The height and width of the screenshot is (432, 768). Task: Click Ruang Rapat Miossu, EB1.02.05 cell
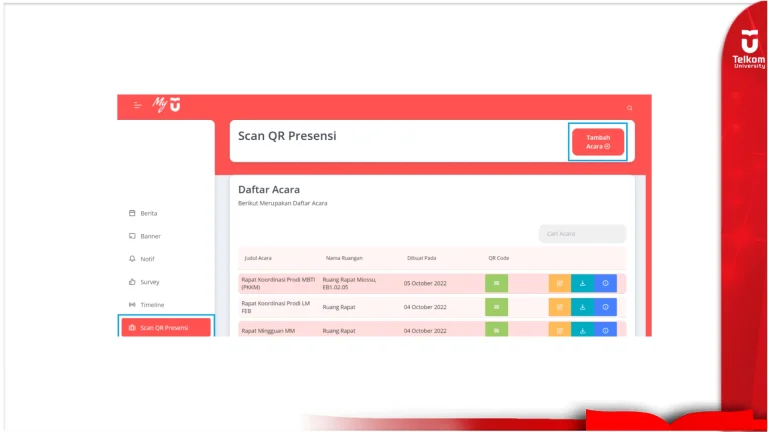point(349,283)
